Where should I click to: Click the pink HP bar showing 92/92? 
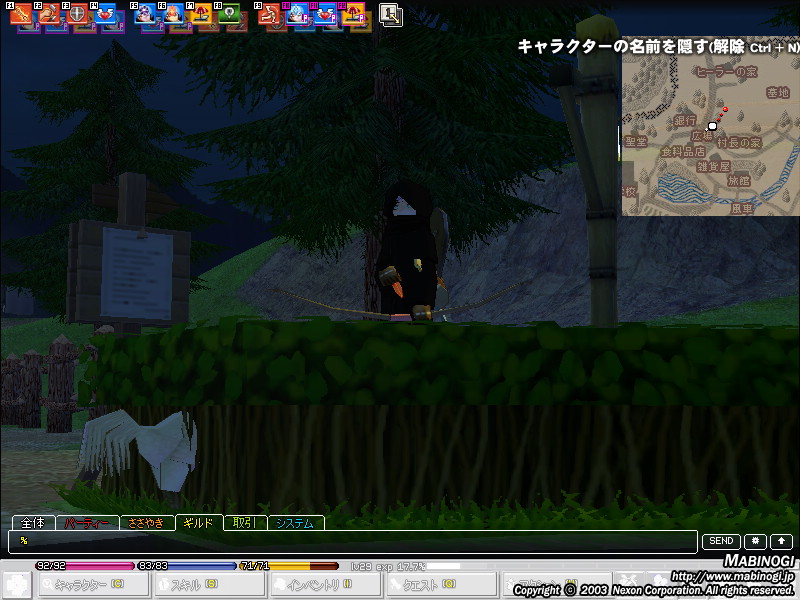[x=85, y=566]
